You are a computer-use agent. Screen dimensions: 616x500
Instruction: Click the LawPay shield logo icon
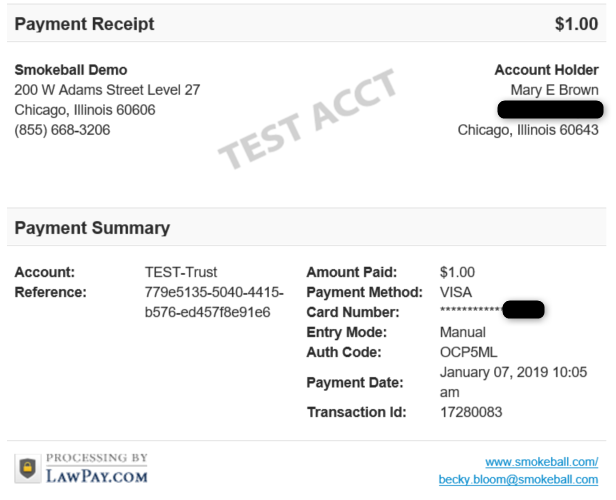(28, 468)
